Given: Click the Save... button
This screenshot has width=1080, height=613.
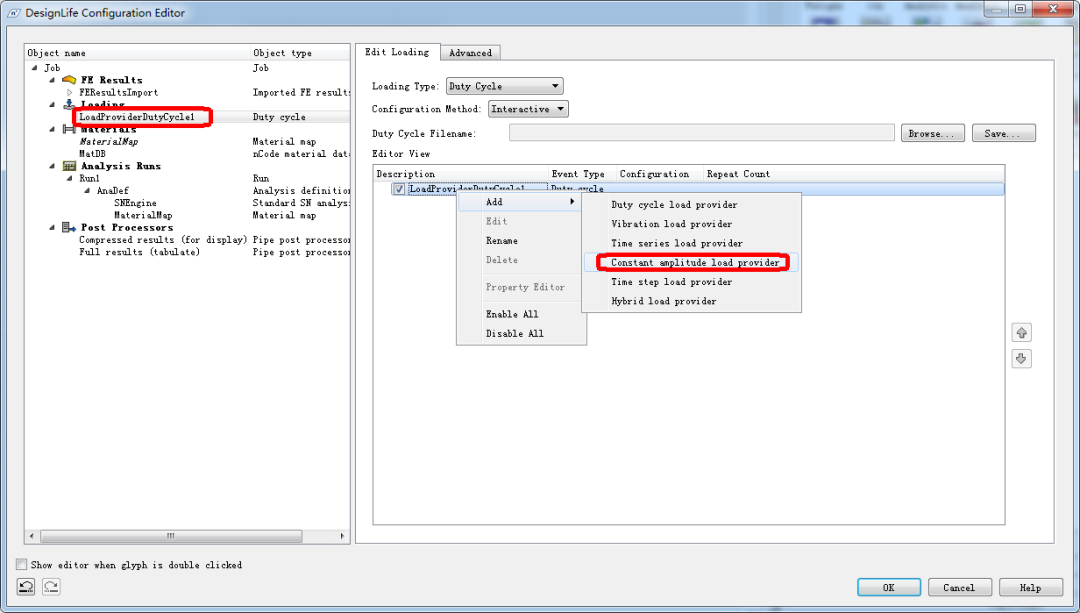Looking at the screenshot, I should (1004, 133).
